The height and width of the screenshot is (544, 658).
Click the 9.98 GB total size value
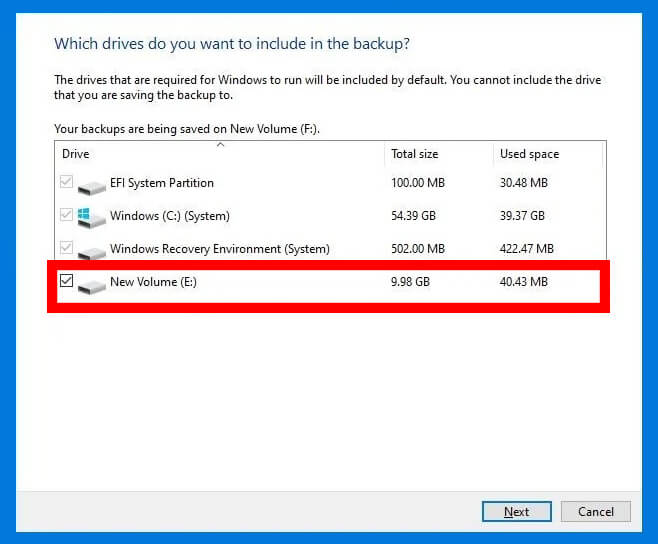(x=410, y=282)
